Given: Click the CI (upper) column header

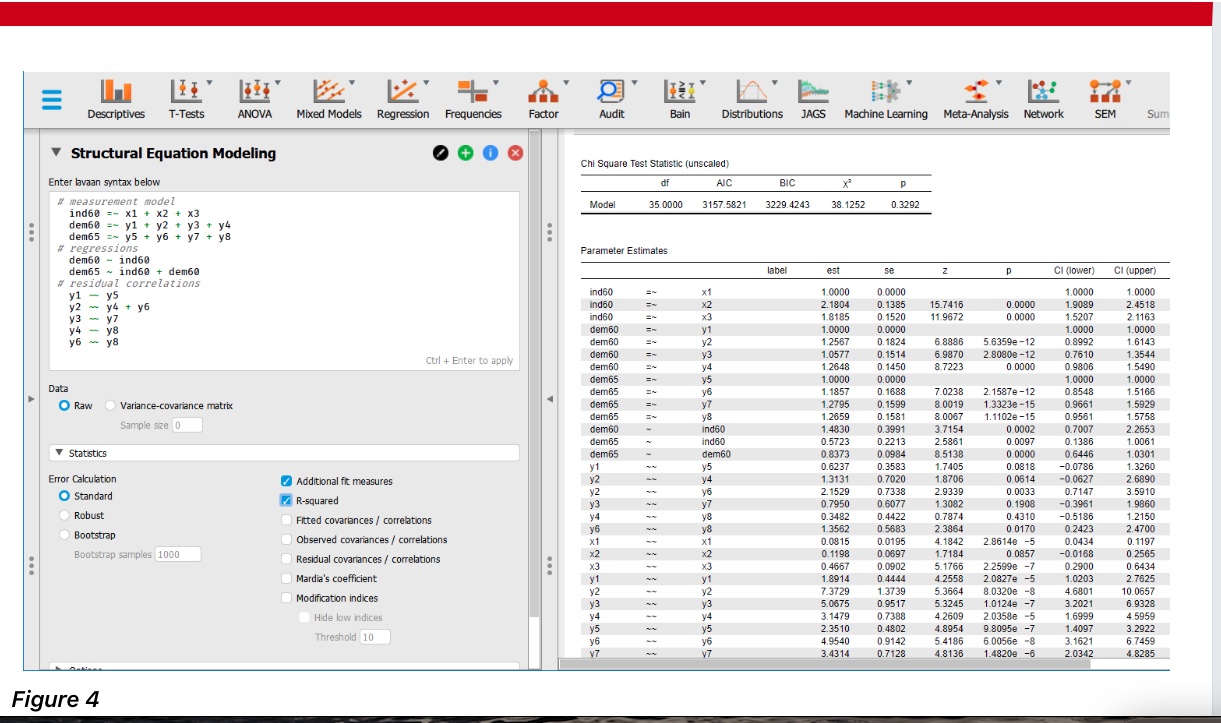Looking at the screenshot, I should [x=1134, y=270].
